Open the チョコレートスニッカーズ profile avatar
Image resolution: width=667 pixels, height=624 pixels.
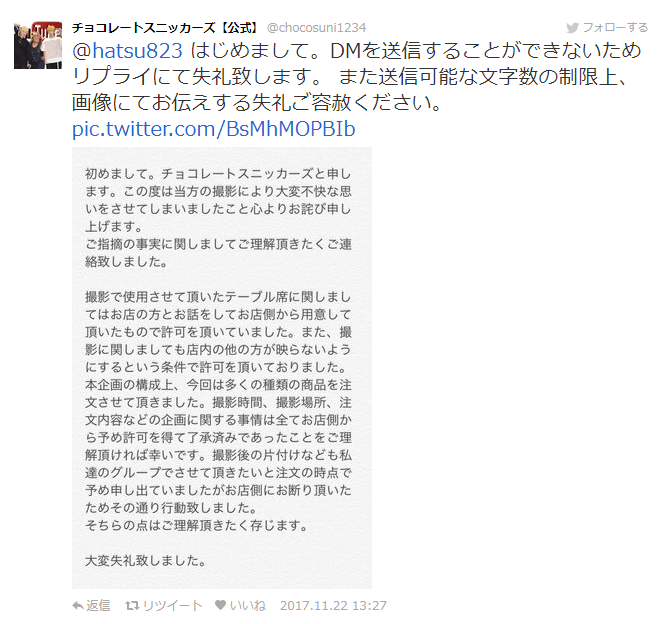pyautogui.click(x=38, y=45)
